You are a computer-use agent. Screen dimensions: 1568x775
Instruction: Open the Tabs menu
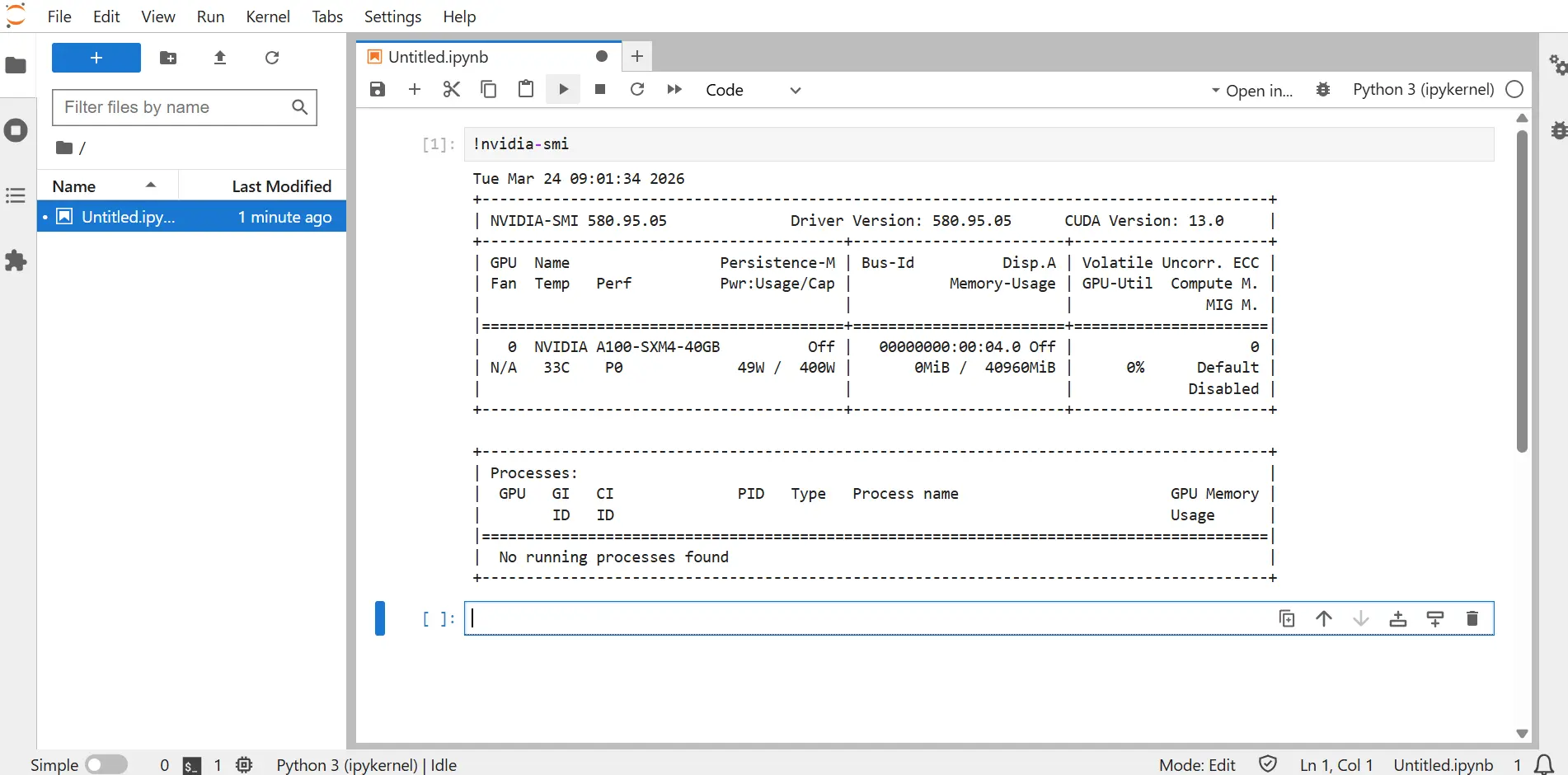327,16
